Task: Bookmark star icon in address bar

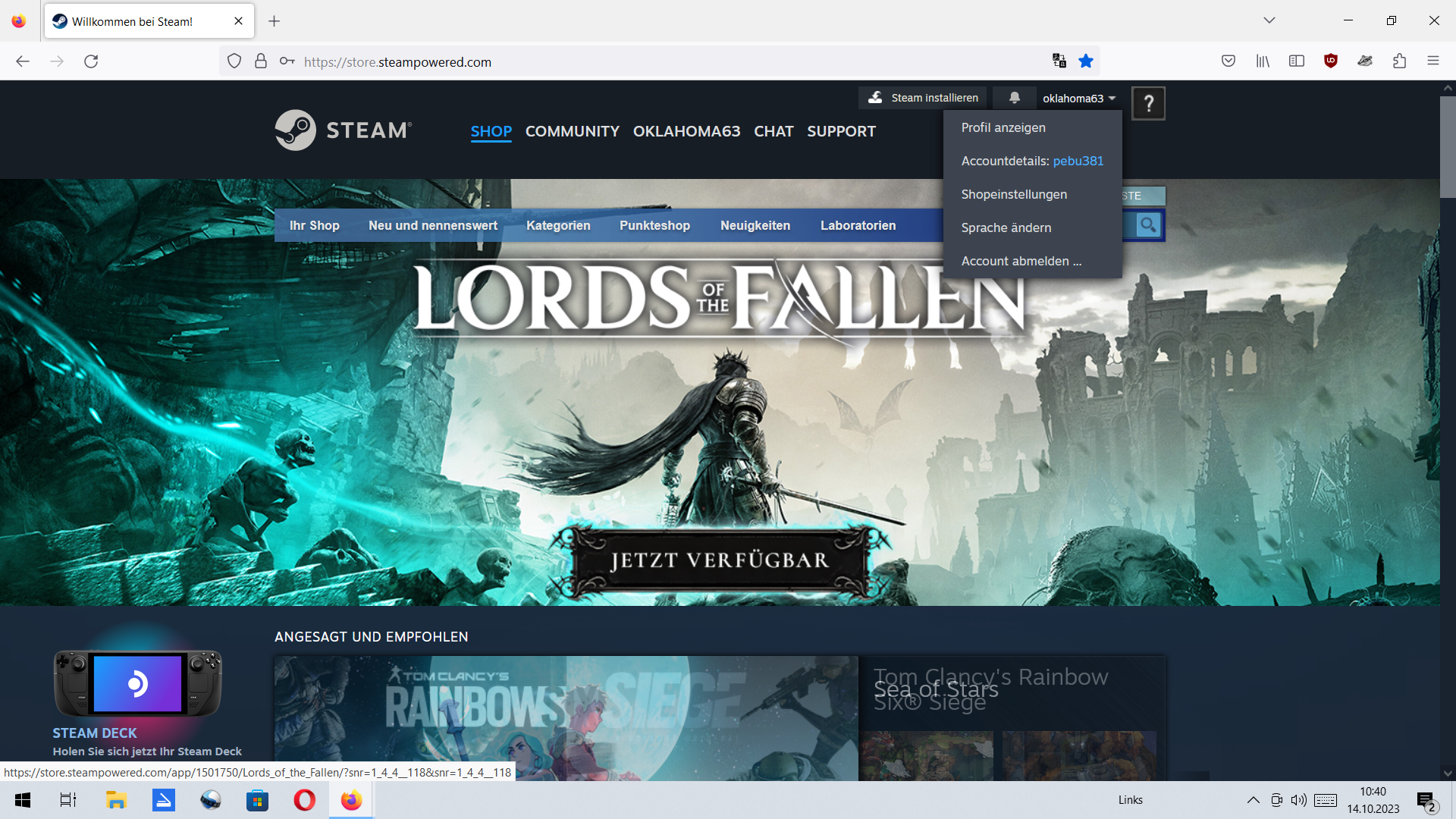Action: click(1086, 61)
